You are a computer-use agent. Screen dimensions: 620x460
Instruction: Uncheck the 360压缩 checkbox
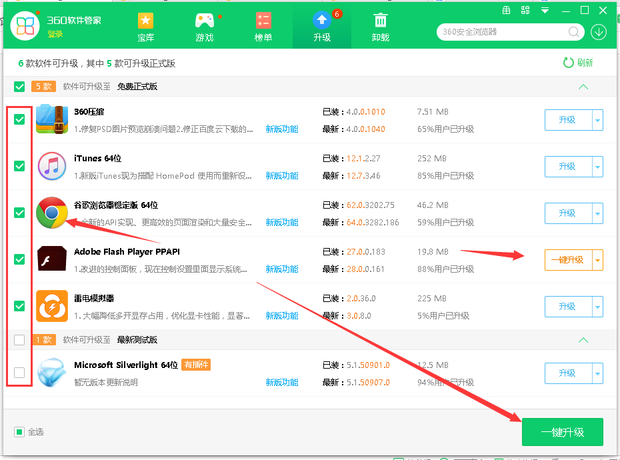(19, 119)
